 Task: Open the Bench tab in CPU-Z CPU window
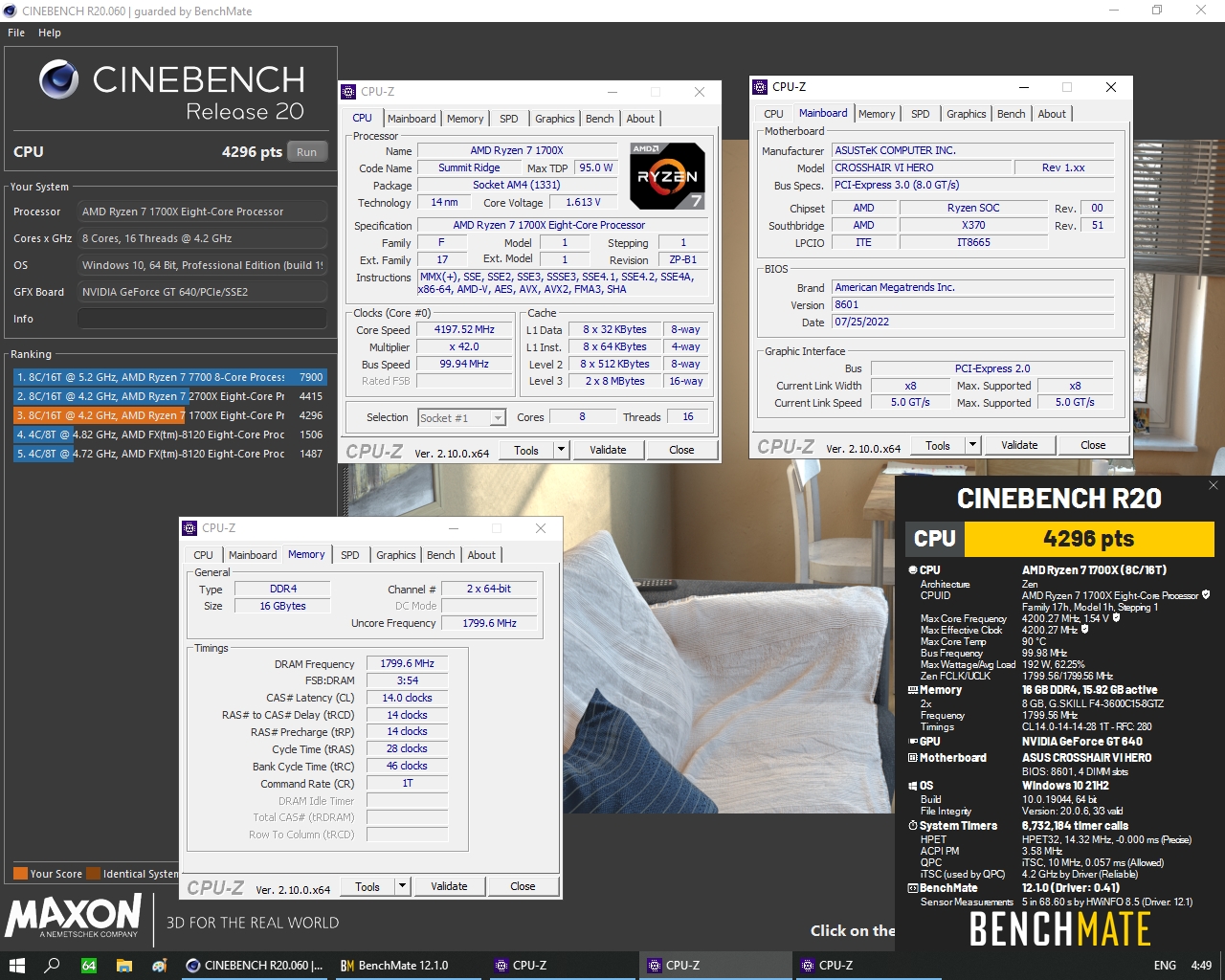600,119
